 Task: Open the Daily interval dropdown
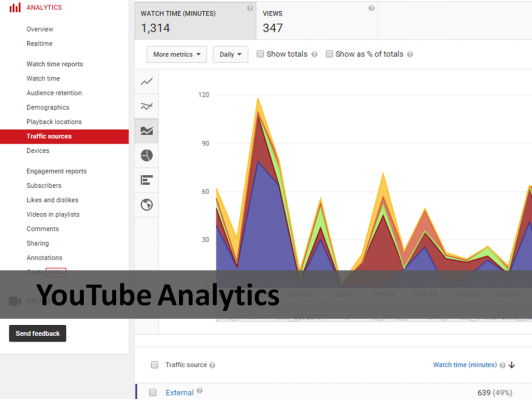tap(230, 54)
